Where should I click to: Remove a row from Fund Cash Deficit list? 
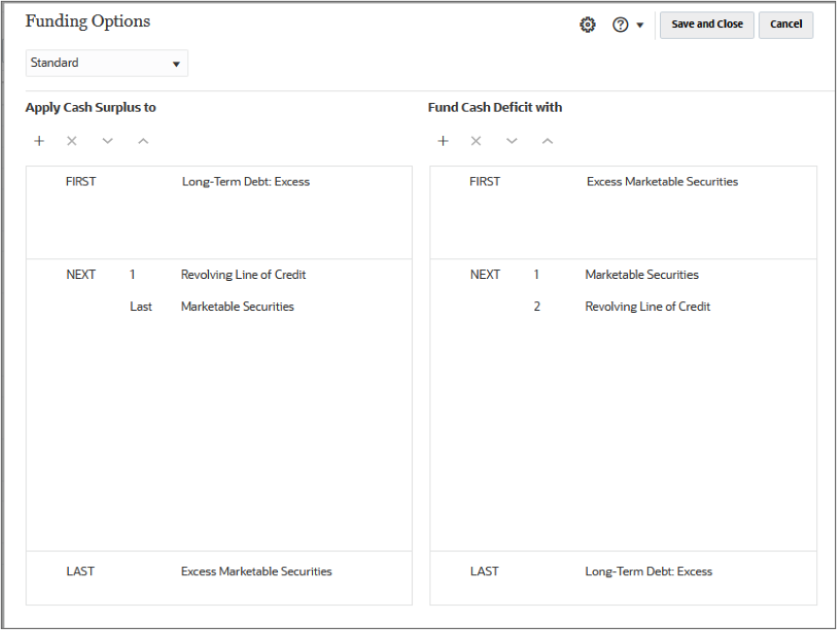[x=476, y=141]
